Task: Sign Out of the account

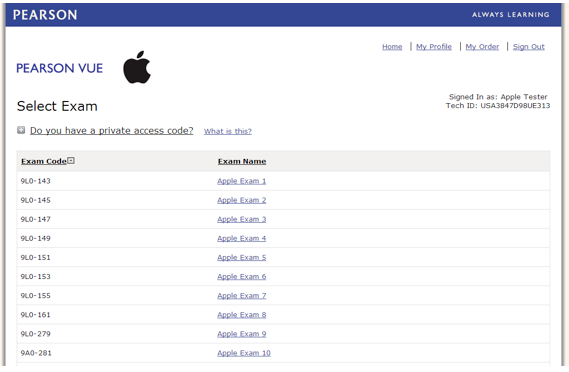Action: (529, 47)
